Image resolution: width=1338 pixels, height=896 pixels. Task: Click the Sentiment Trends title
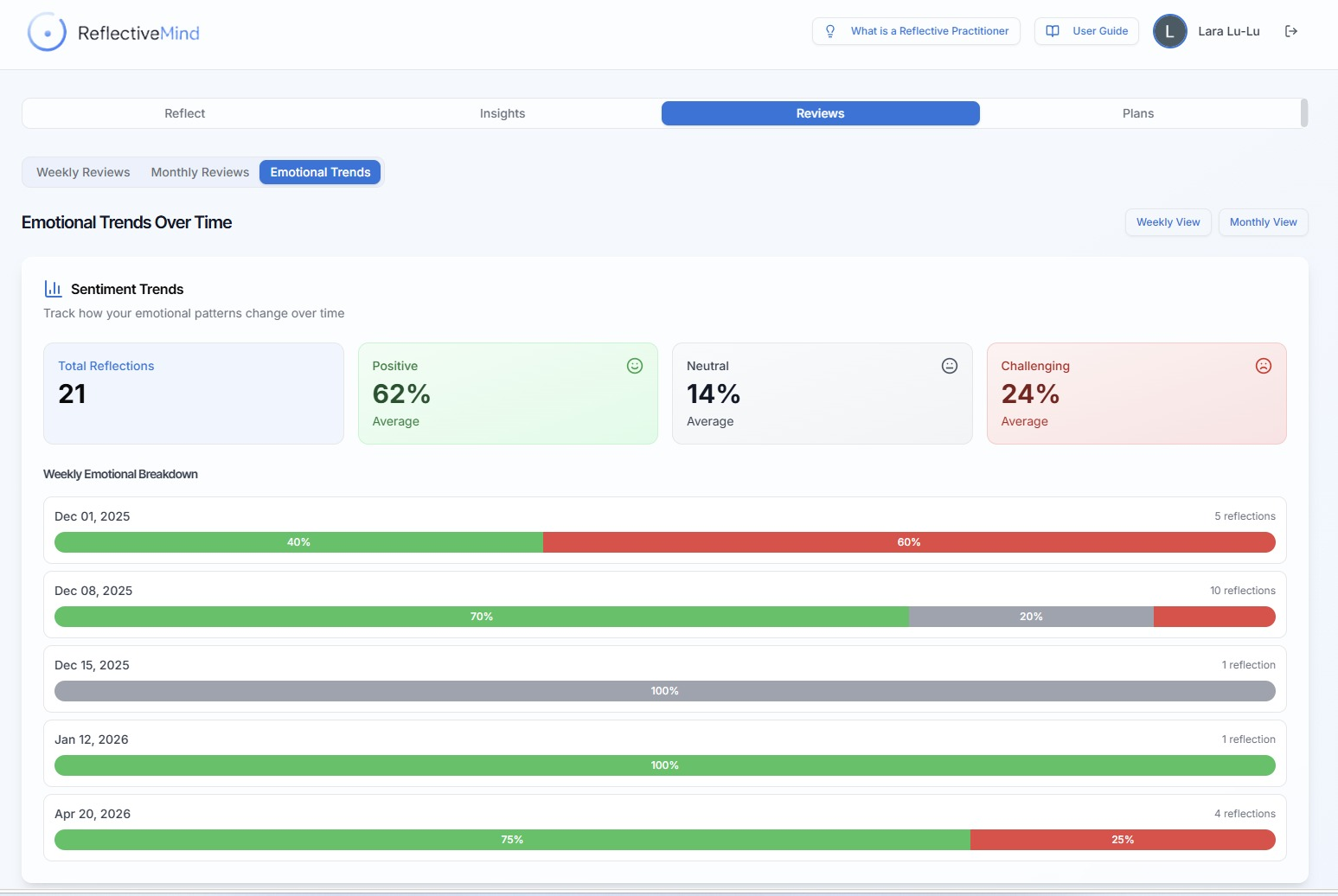(x=127, y=289)
